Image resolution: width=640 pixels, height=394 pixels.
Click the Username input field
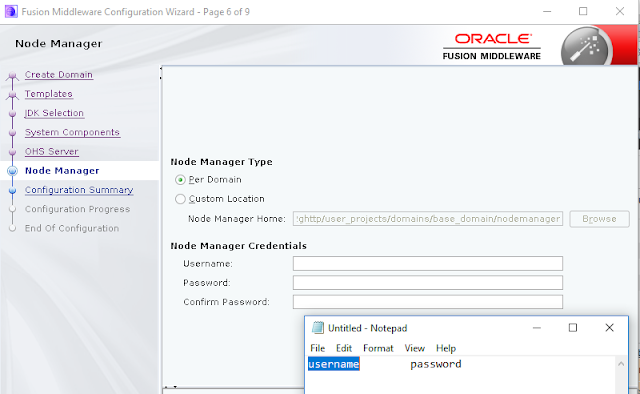(428, 263)
